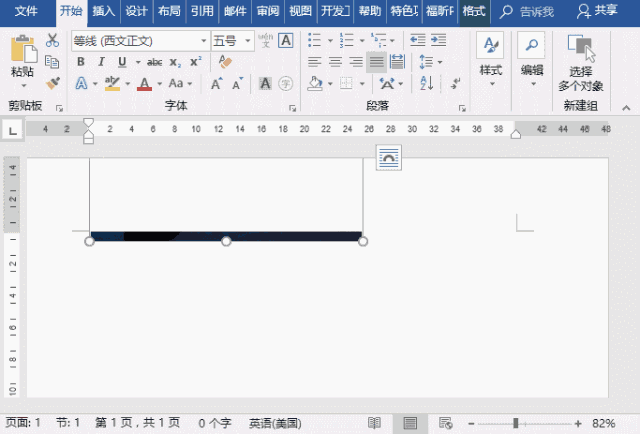Click the 共享 share button
This screenshot has width=640, height=434.
[x=598, y=11]
